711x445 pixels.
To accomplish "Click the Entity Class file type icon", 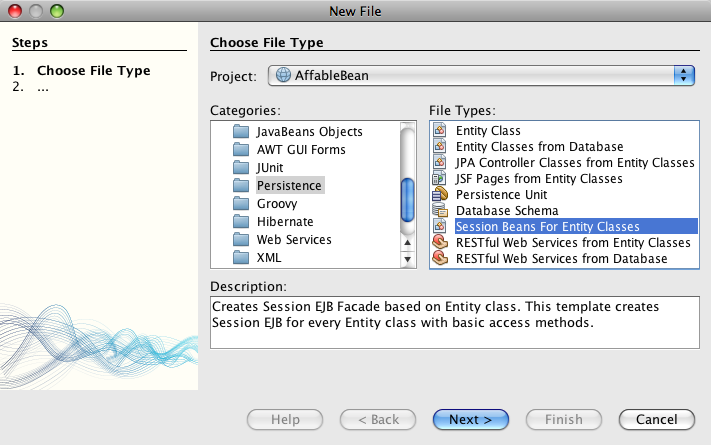I will tap(439, 131).
